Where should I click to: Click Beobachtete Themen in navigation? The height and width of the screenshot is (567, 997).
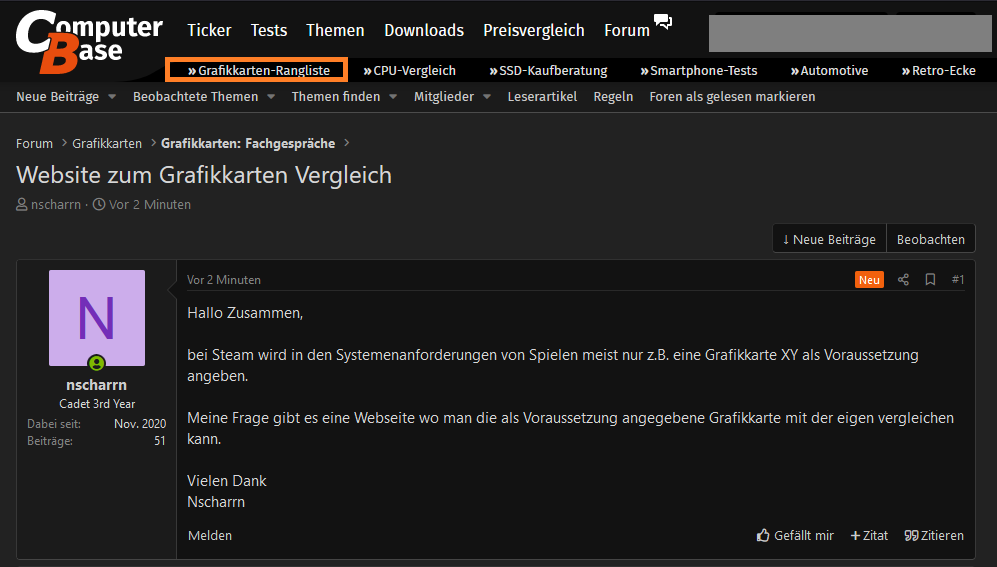coord(195,97)
